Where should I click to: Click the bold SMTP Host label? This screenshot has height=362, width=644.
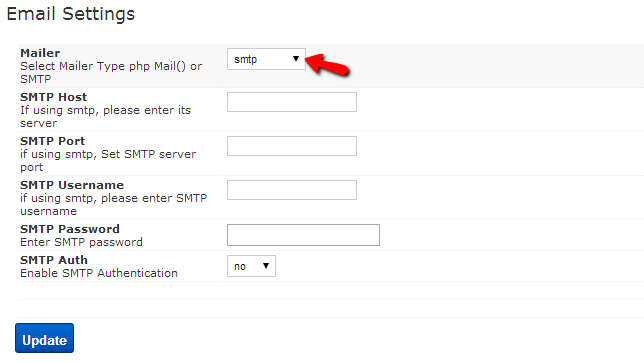coord(53,97)
